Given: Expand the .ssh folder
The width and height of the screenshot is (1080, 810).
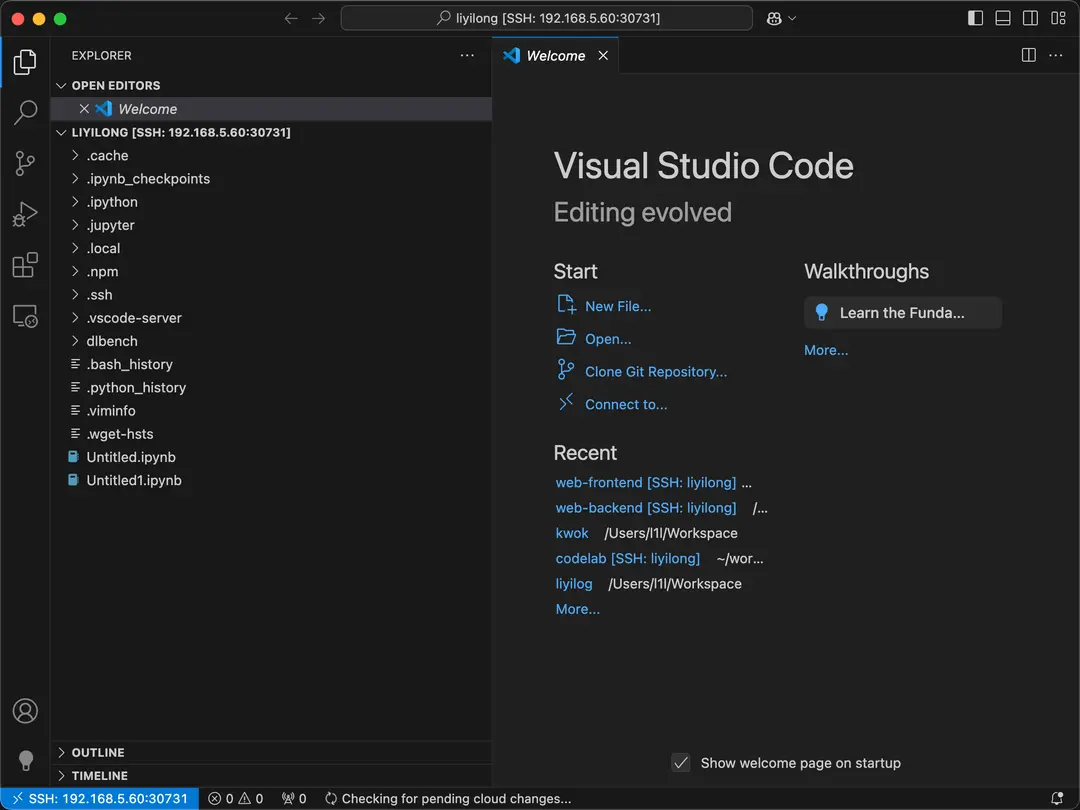Looking at the screenshot, I should click(x=271, y=295).
